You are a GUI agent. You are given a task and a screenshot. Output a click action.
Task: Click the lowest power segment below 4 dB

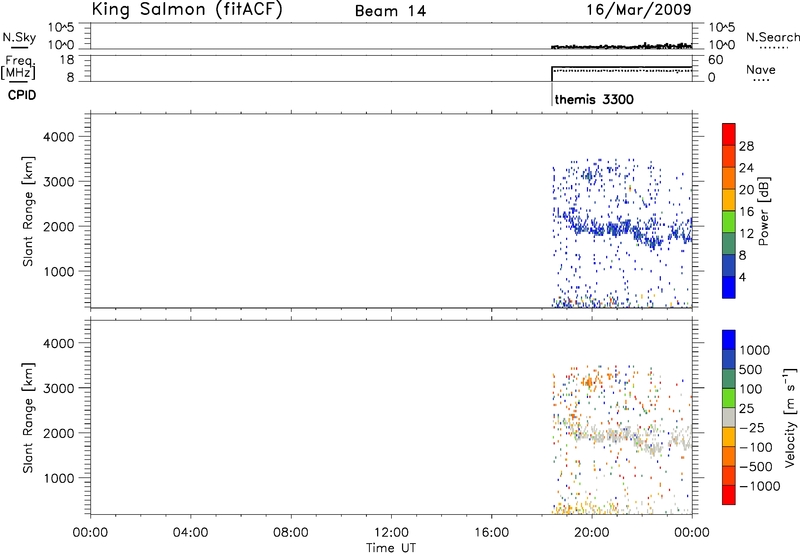click(729, 287)
